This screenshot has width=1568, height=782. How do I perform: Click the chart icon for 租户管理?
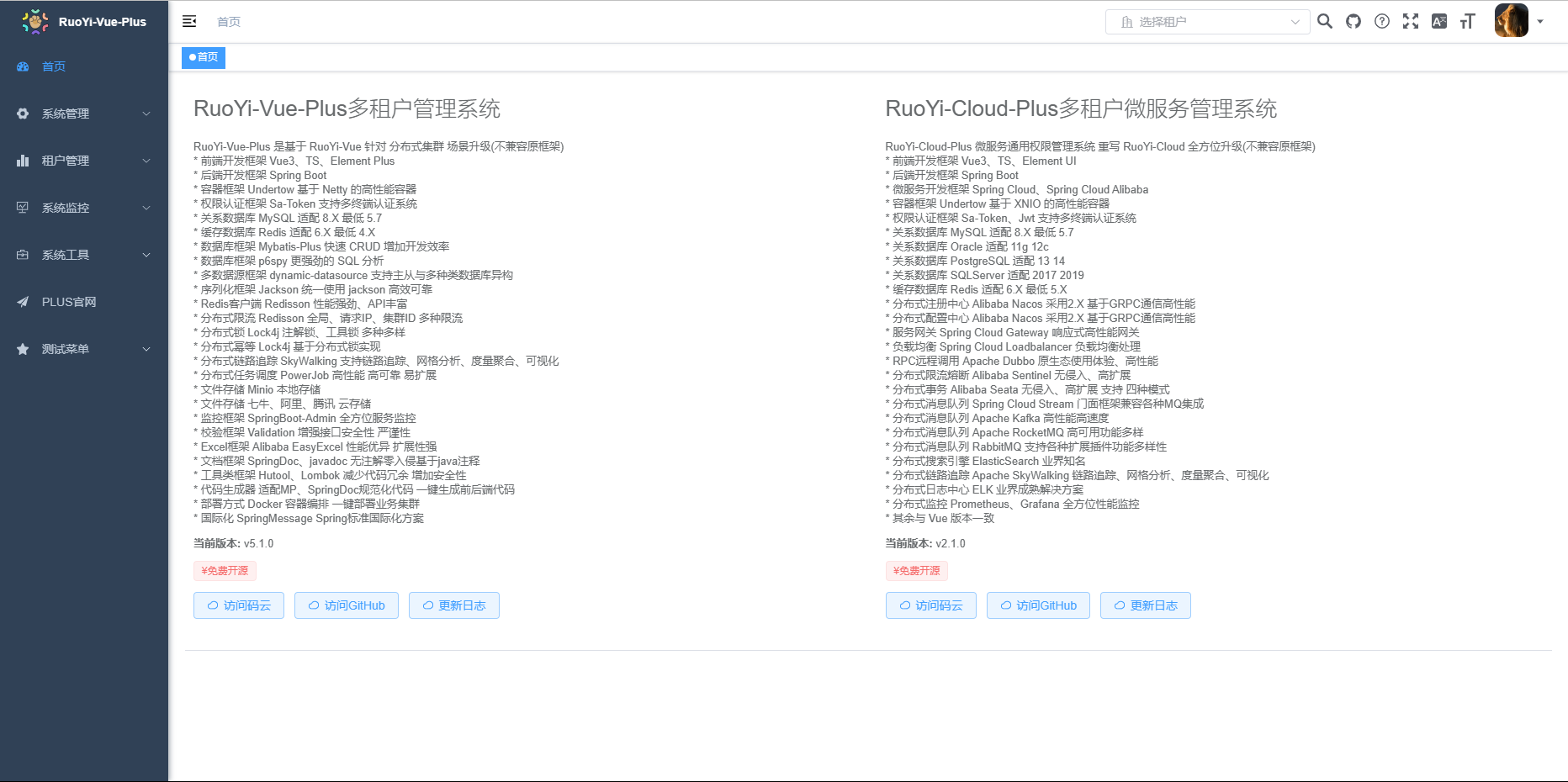coord(23,161)
